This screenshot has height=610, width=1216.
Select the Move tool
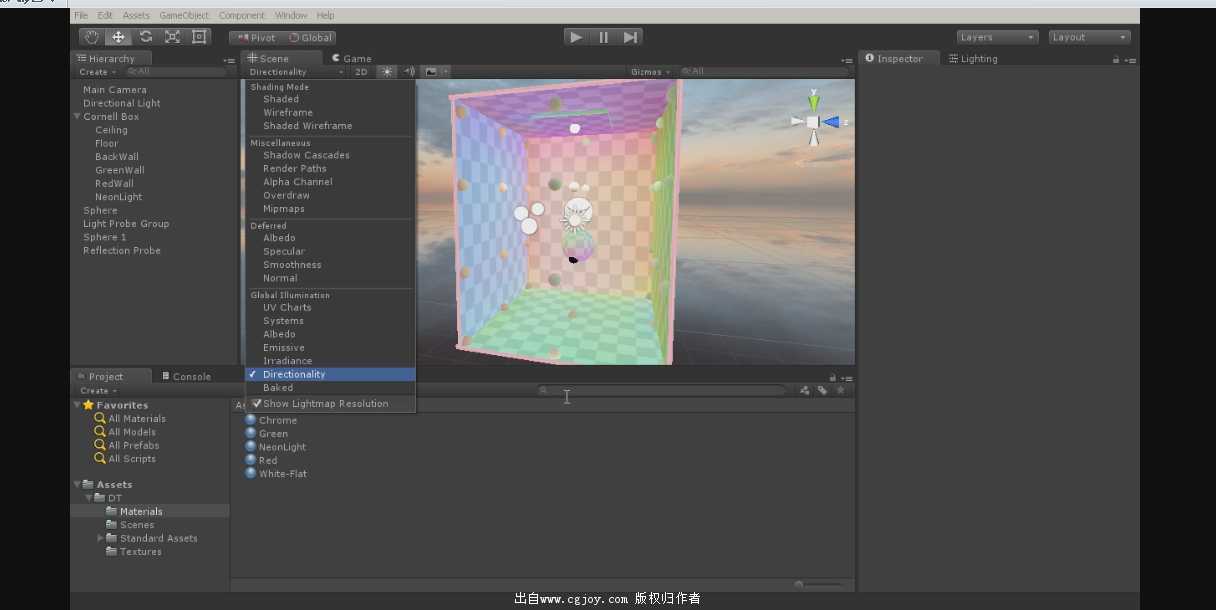118,36
